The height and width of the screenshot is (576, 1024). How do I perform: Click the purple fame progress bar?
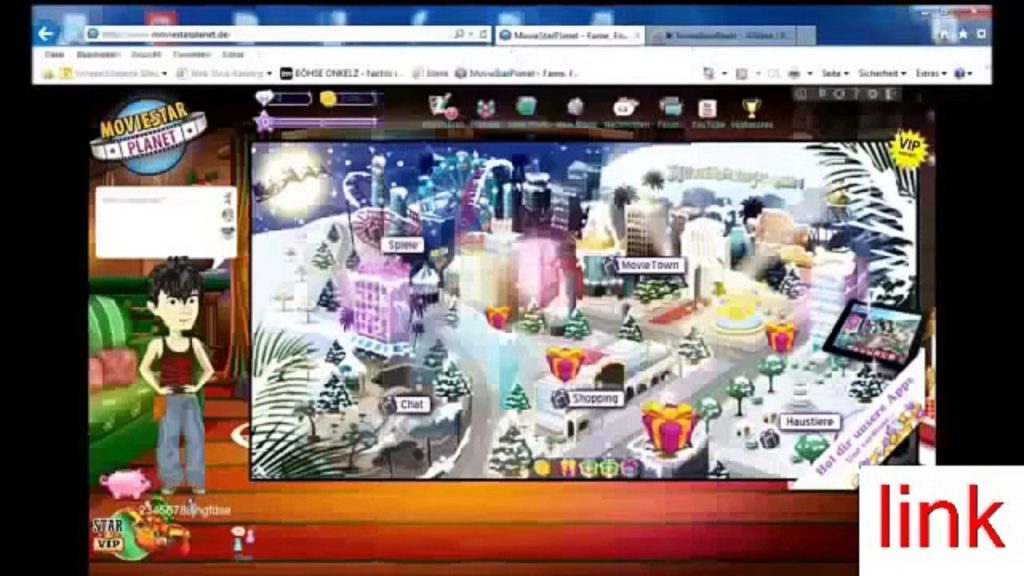tap(324, 122)
